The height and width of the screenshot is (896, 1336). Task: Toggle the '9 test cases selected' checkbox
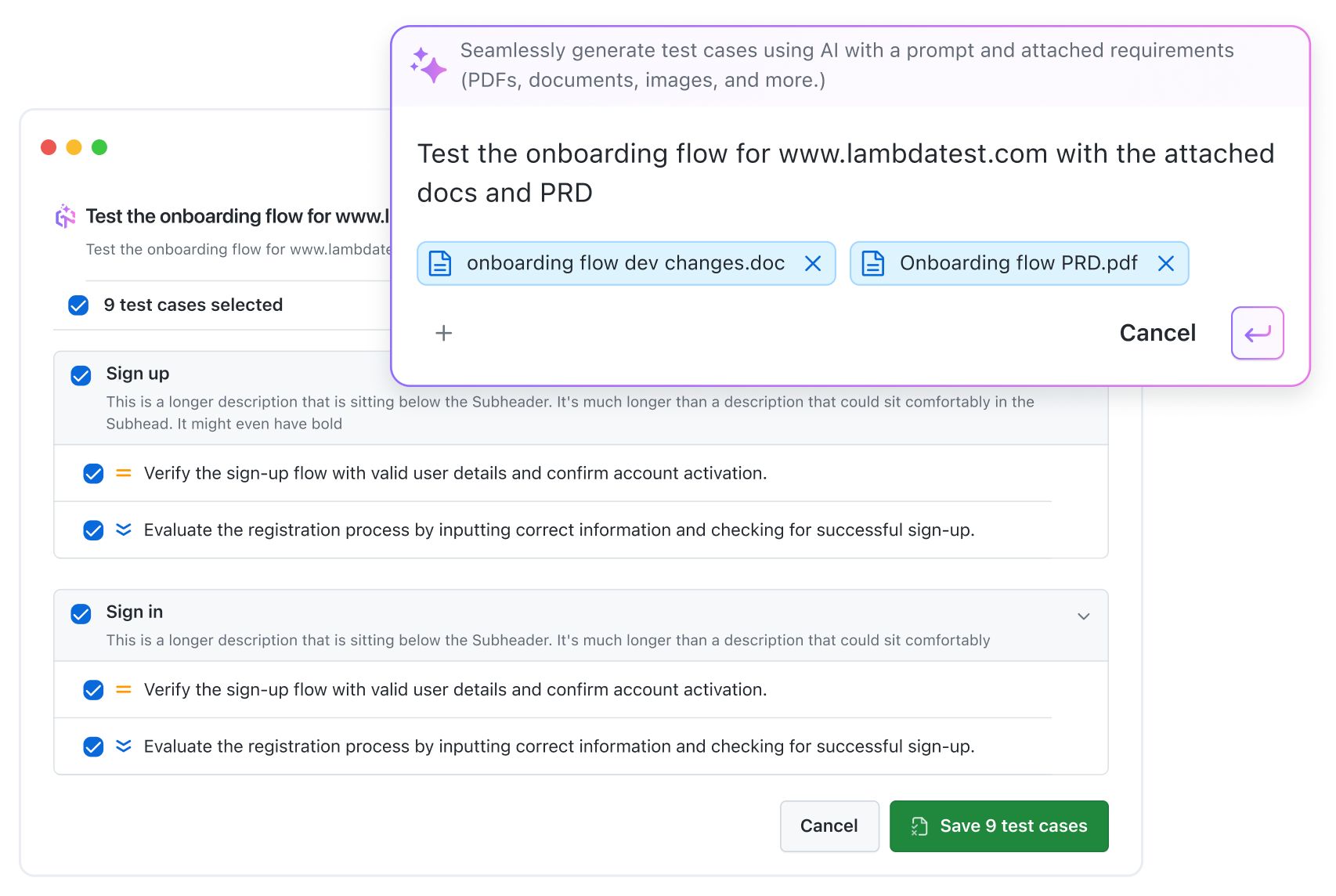(78, 305)
